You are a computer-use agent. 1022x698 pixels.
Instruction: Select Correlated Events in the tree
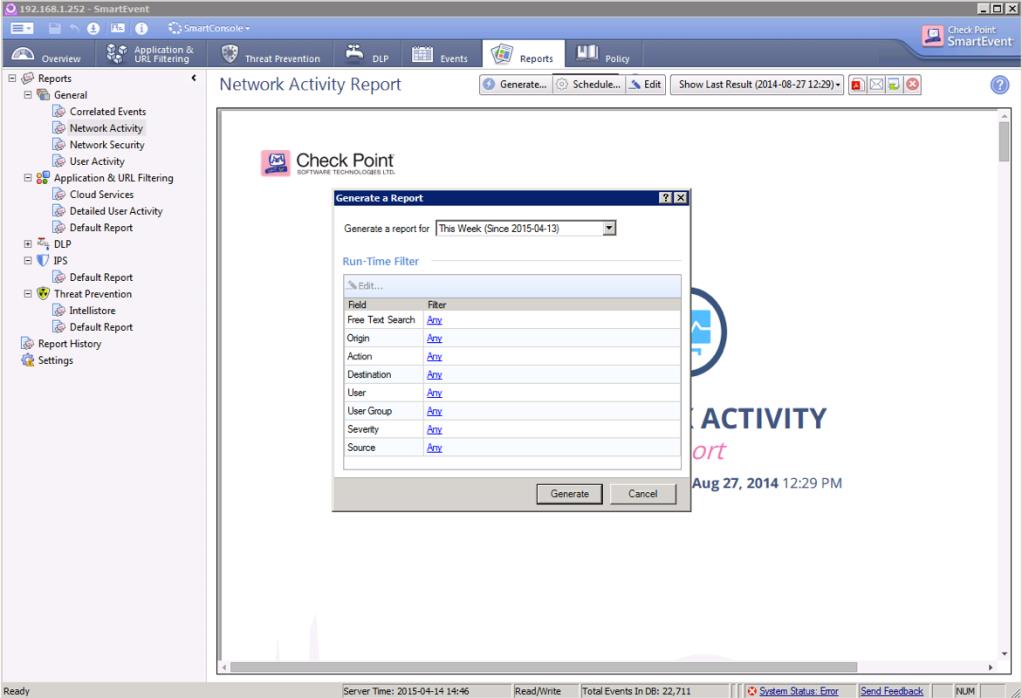pyautogui.click(x=108, y=111)
